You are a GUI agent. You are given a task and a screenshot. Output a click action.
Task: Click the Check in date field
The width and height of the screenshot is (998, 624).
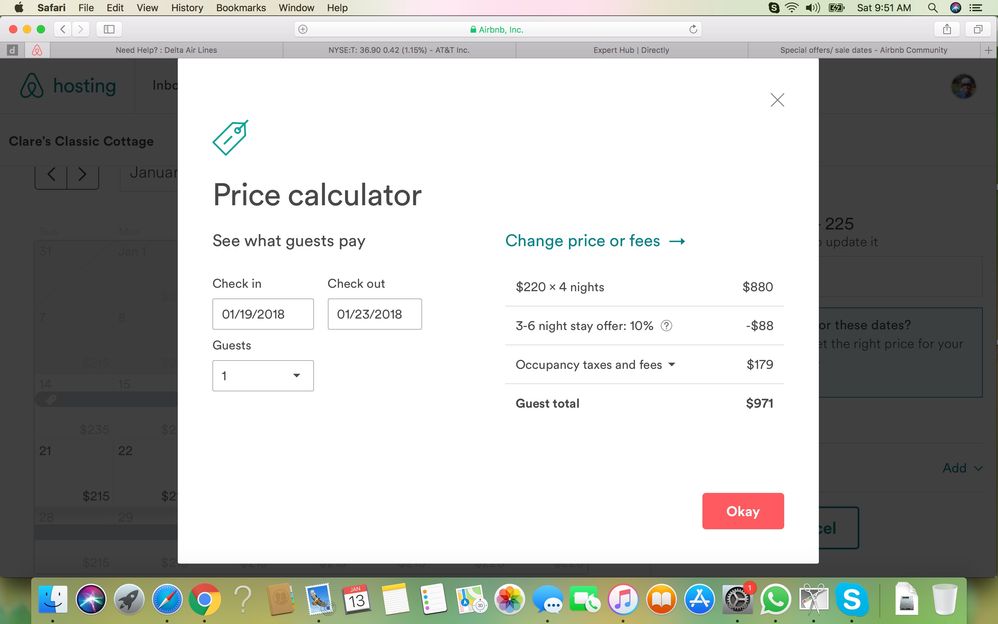[x=263, y=314]
